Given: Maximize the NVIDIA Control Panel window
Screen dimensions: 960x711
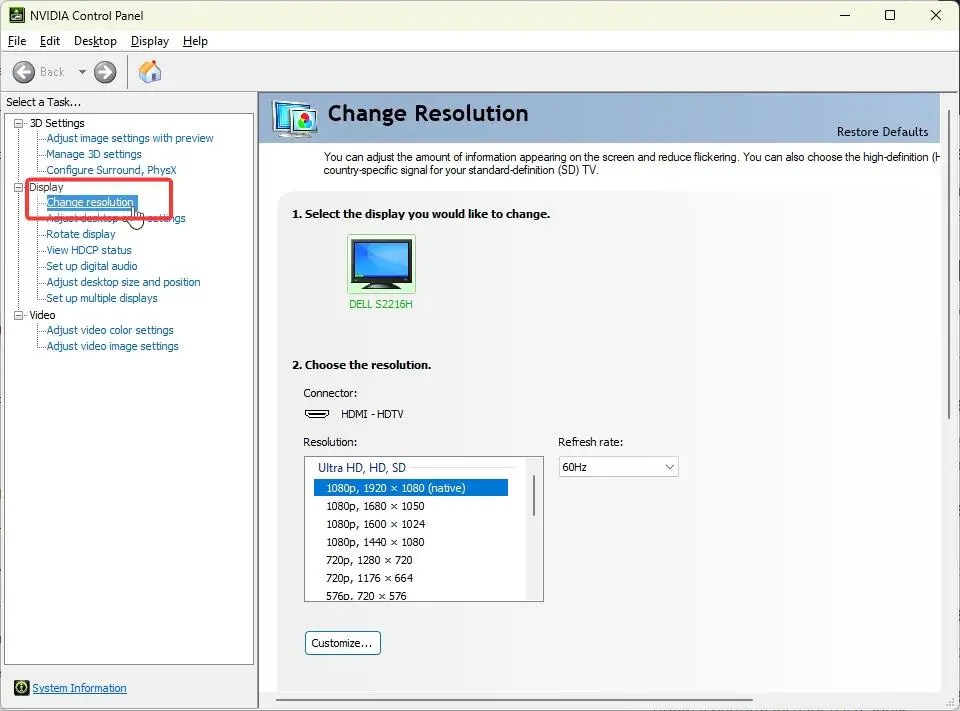Looking at the screenshot, I should click(890, 15).
